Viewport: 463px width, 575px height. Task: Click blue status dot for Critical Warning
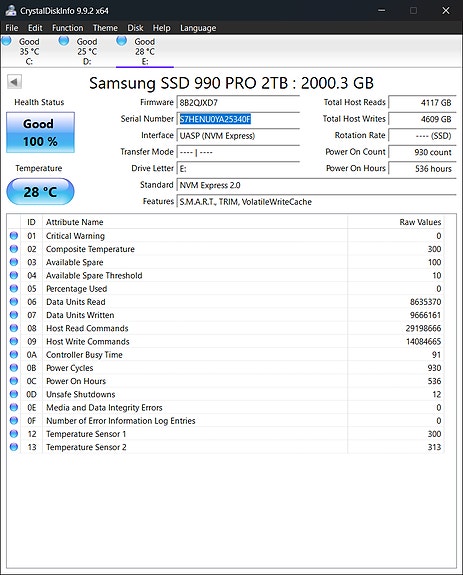point(14,236)
